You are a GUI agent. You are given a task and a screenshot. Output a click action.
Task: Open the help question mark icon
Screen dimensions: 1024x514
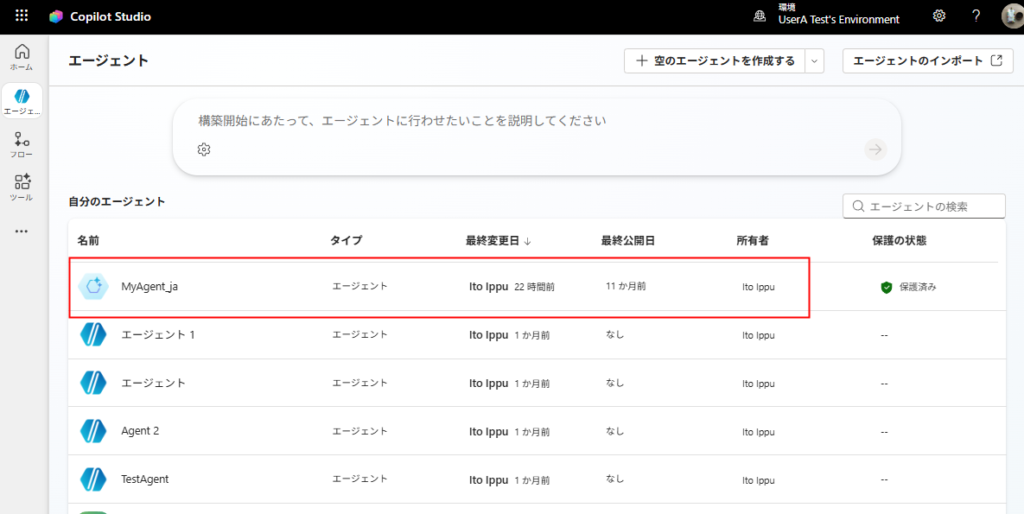click(x=976, y=16)
